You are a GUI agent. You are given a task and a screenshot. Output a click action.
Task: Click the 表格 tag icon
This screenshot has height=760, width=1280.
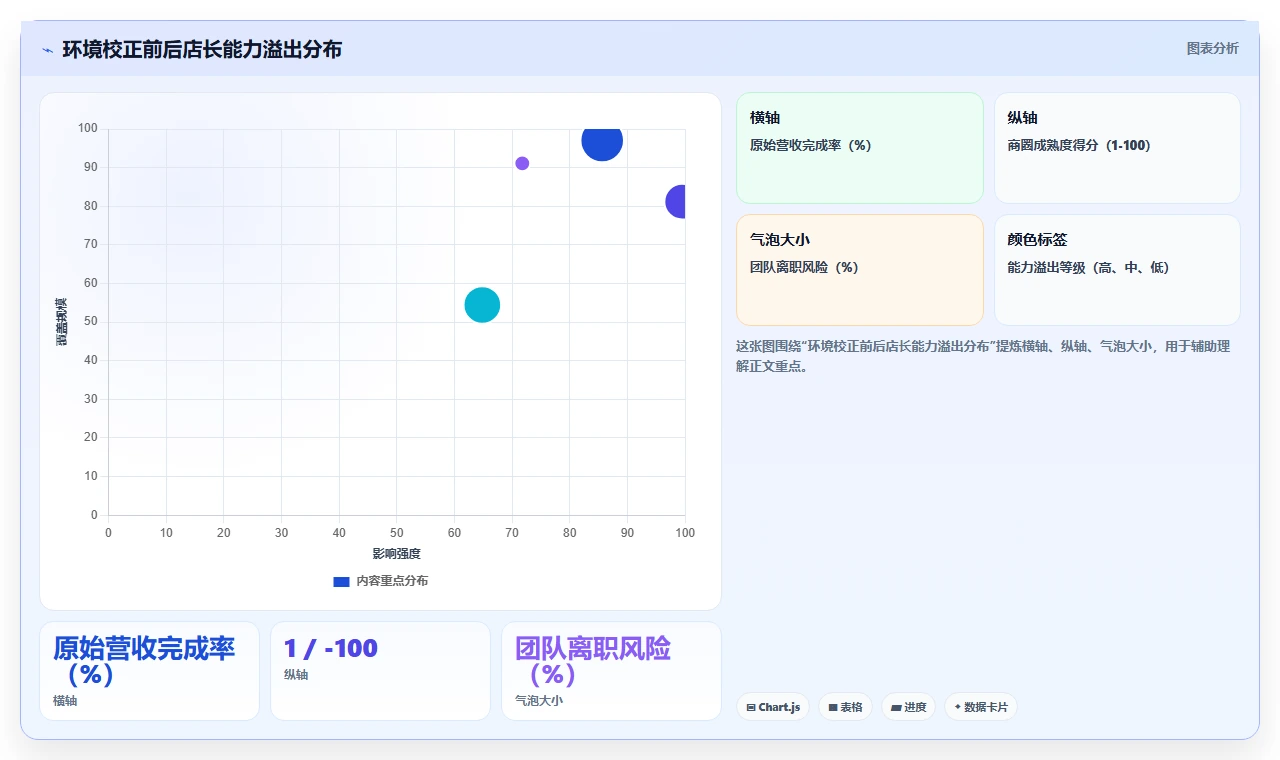pyautogui.click(x=833, y=707)
